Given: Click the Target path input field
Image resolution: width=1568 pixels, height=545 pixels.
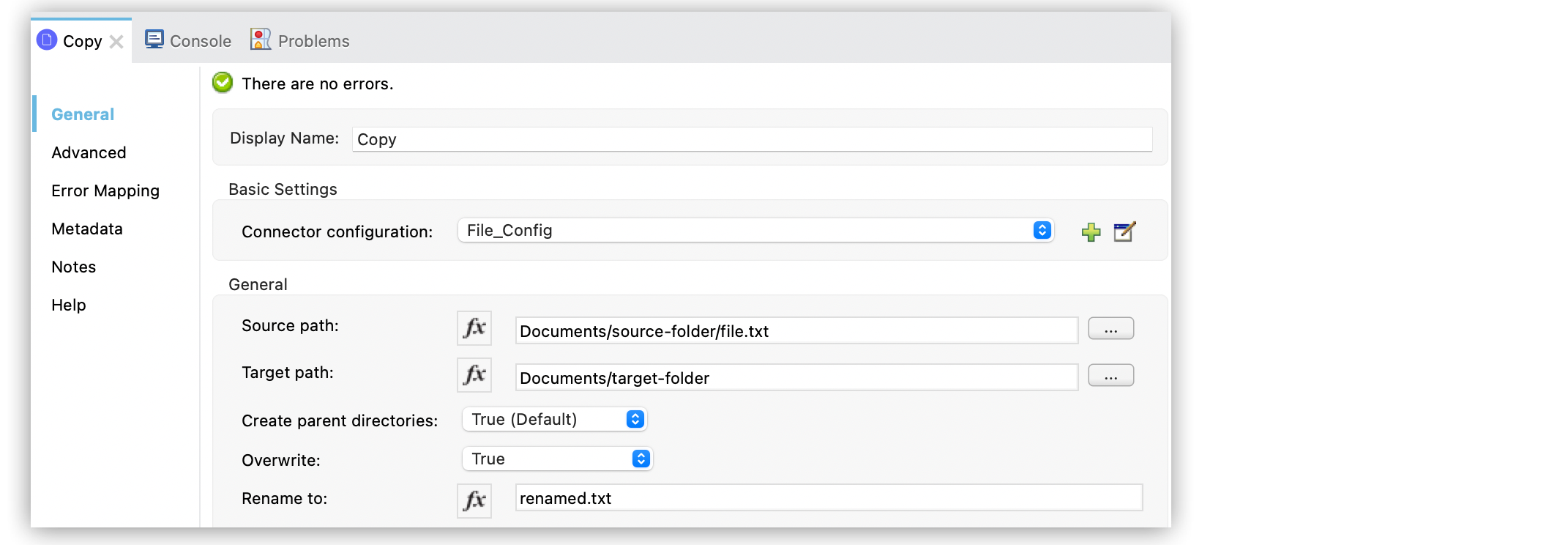Looking at the screenshot, I should pyautogui.click(x=796, y=377).
